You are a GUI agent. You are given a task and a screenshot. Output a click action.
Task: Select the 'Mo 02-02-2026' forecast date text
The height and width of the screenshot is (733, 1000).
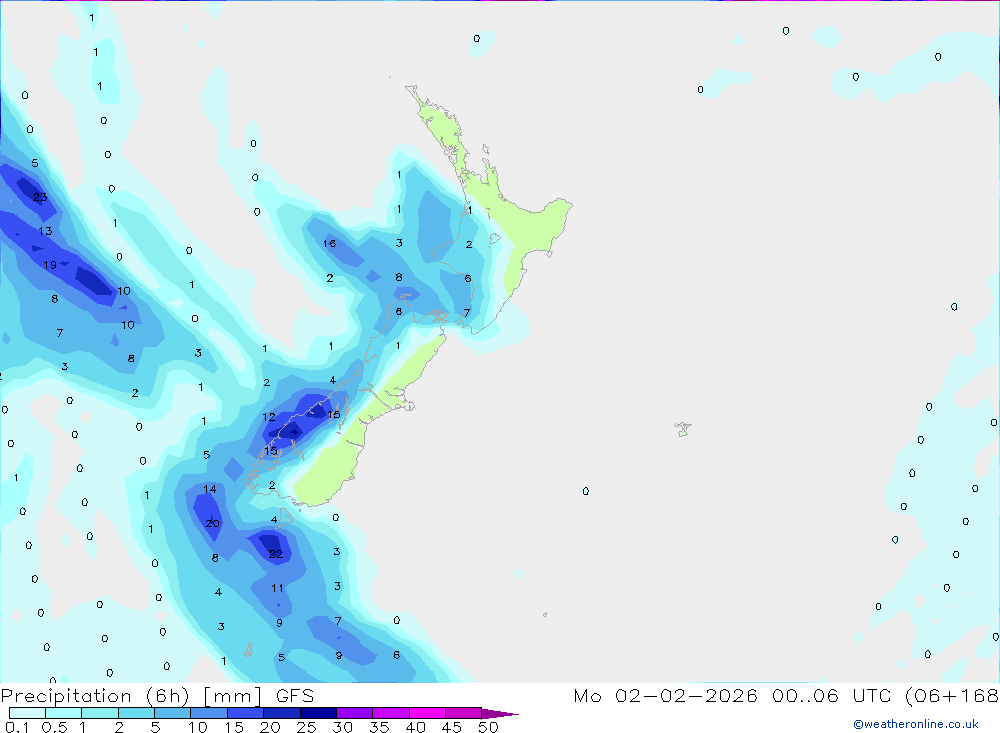[x=665, y=696]
